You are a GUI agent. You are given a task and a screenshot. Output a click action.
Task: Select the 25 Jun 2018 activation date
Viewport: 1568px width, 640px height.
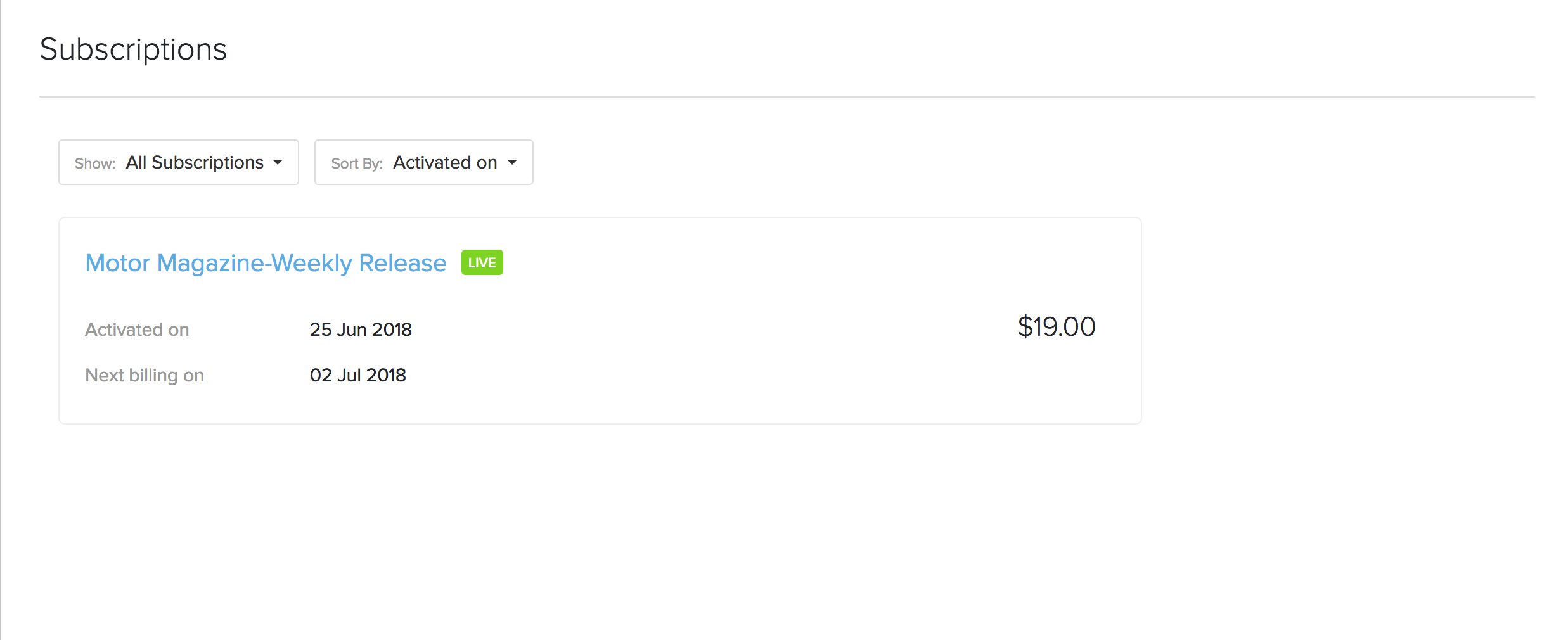361,330
